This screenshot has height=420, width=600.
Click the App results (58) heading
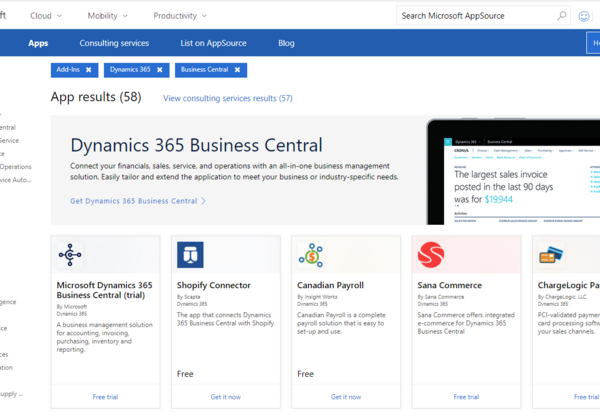pyautogui.click(x=96, y=97)
